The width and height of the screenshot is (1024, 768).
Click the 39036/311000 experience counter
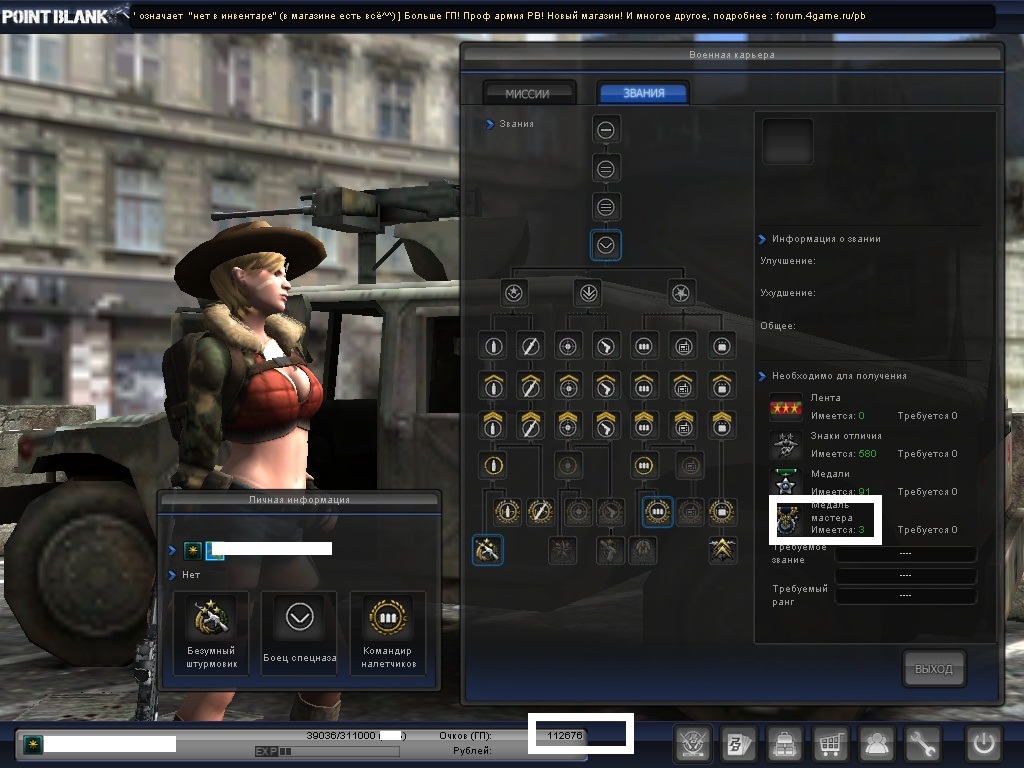click(342, 735)
